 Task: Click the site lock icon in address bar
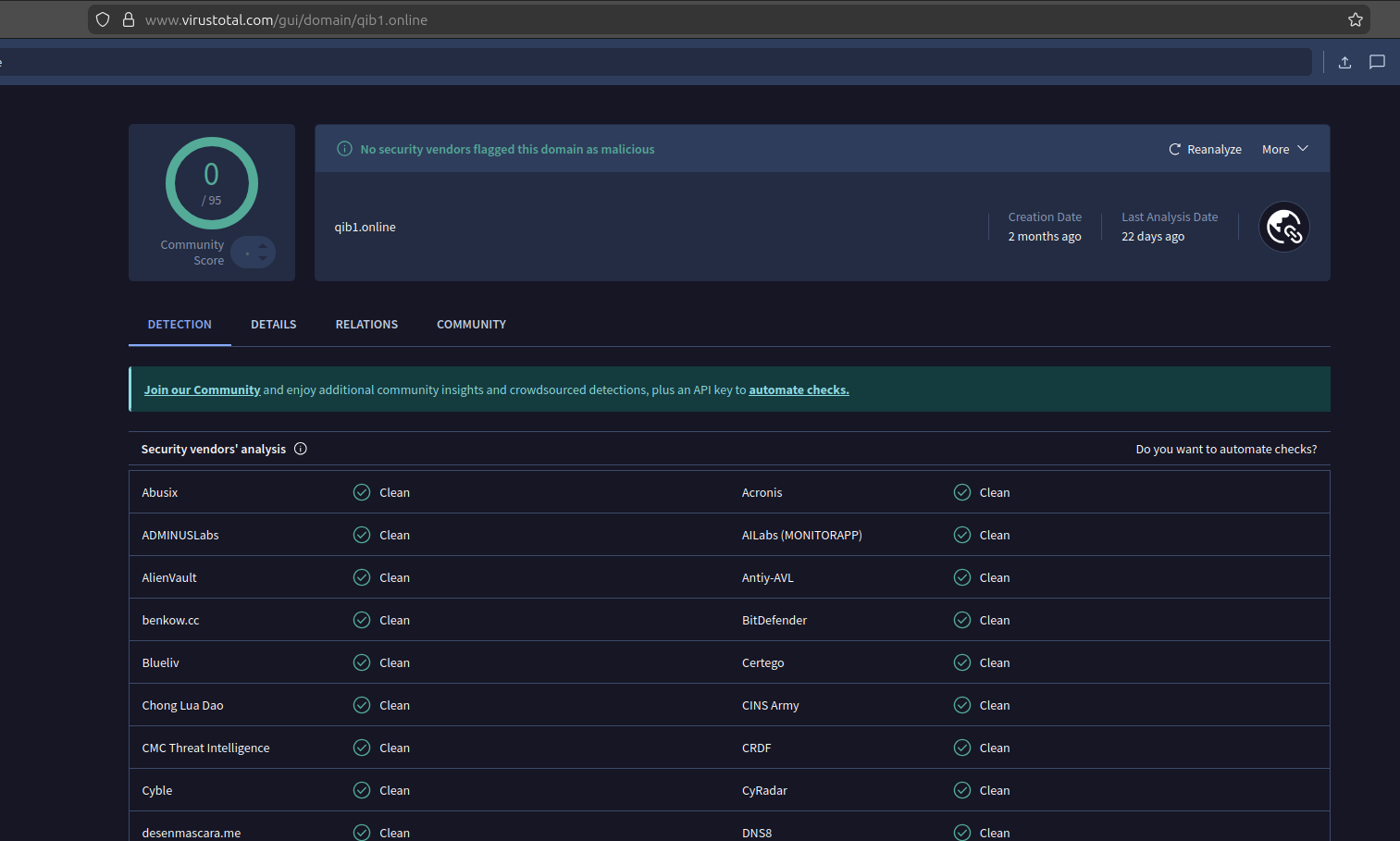point(129,19)
